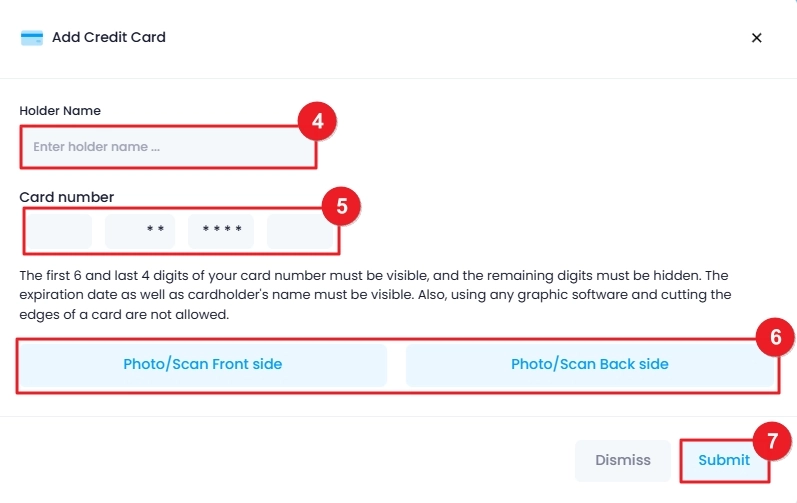Focus the Holder Name input field
797x503 pixels.
coord(168,147)
